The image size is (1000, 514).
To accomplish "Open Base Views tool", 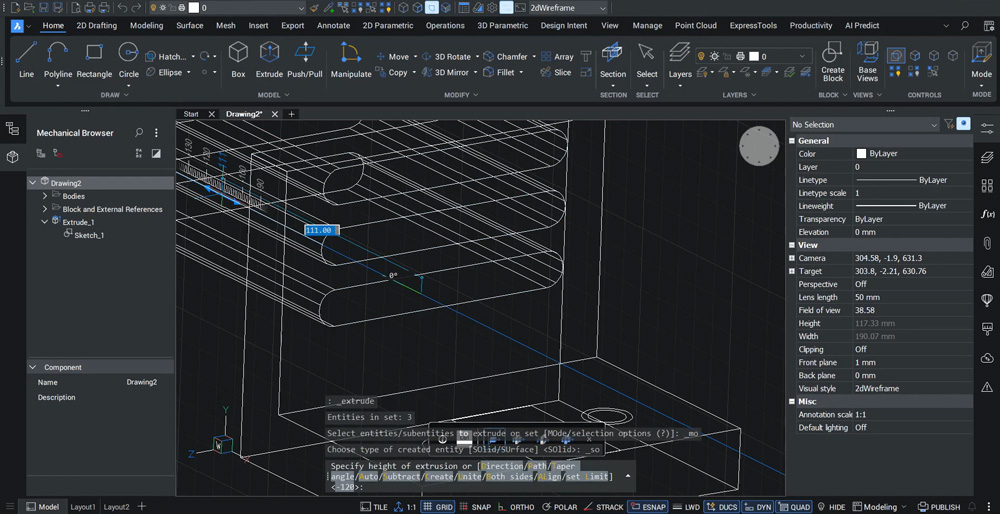I will pos(867,61).
